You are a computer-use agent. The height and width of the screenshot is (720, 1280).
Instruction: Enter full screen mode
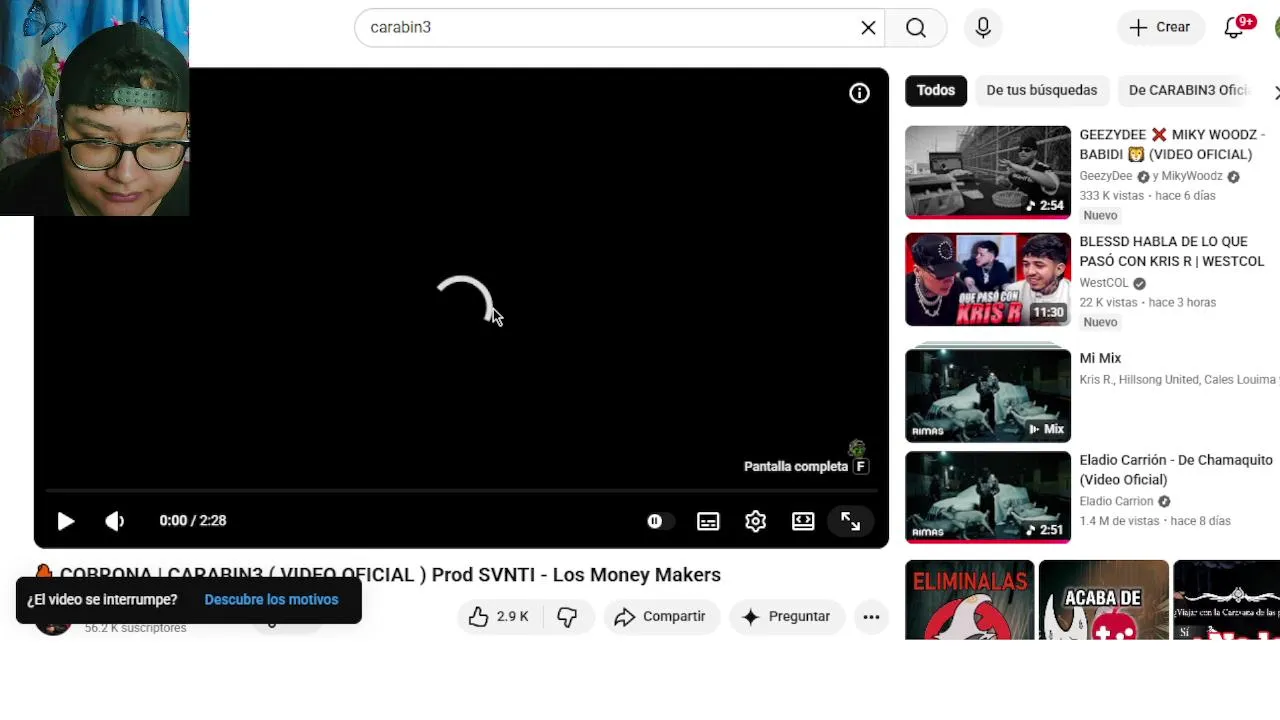click(x=851, y=521)
